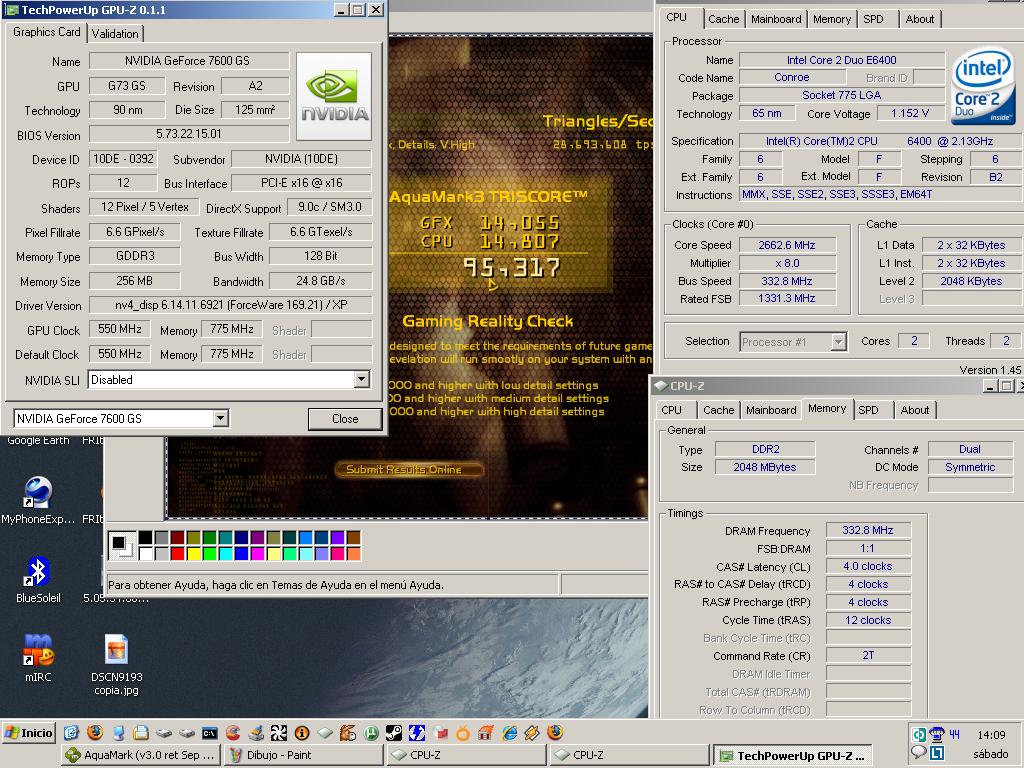This screenshot has width=1024, height=768.
Task: Open Mainboard tab in the Processor CPU-Z window
Action: (x=776, y=19)
